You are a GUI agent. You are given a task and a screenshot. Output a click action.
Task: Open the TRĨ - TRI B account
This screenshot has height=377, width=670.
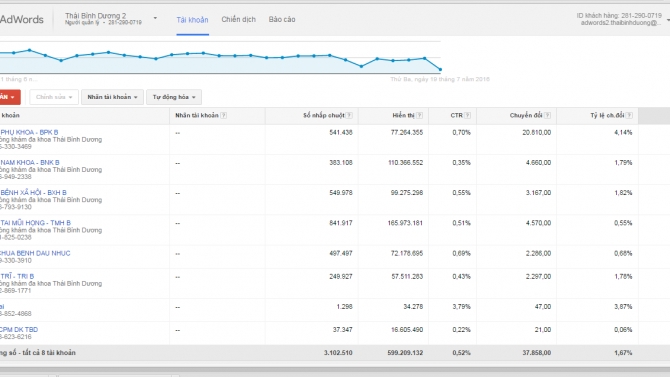pos(17,276)
